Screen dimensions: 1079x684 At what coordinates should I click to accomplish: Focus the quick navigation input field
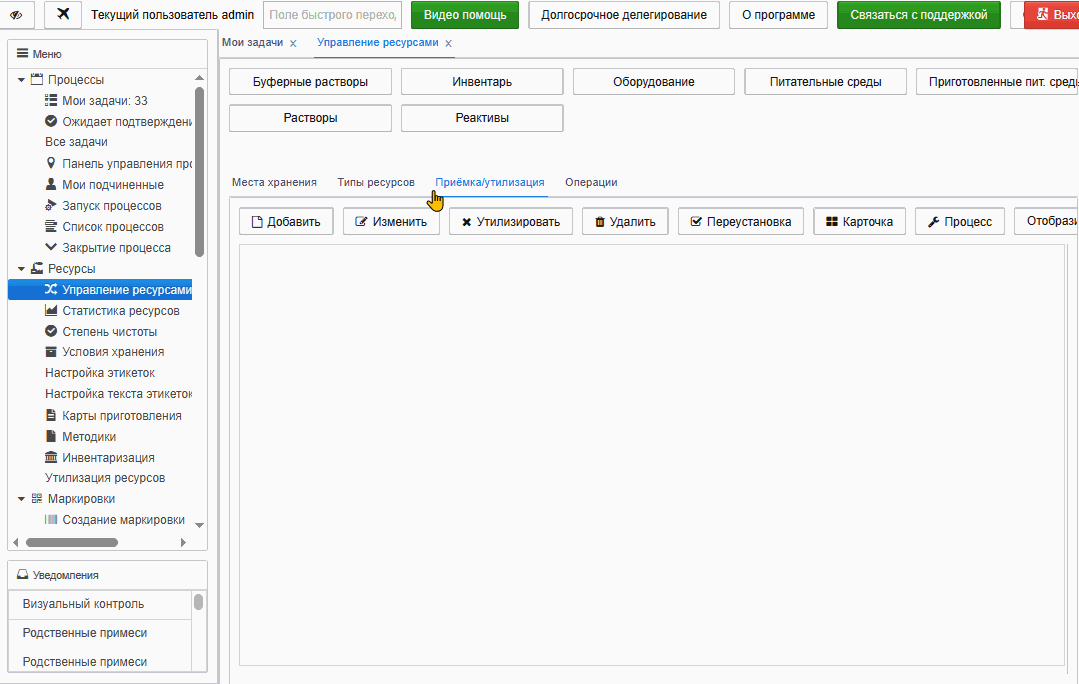[332, 14]
